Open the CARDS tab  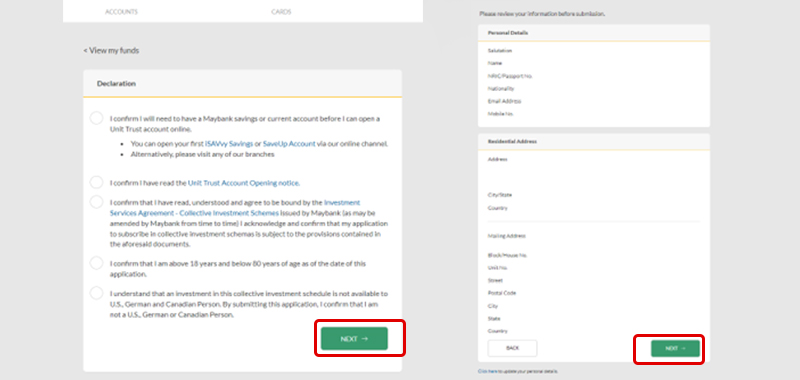281,12
